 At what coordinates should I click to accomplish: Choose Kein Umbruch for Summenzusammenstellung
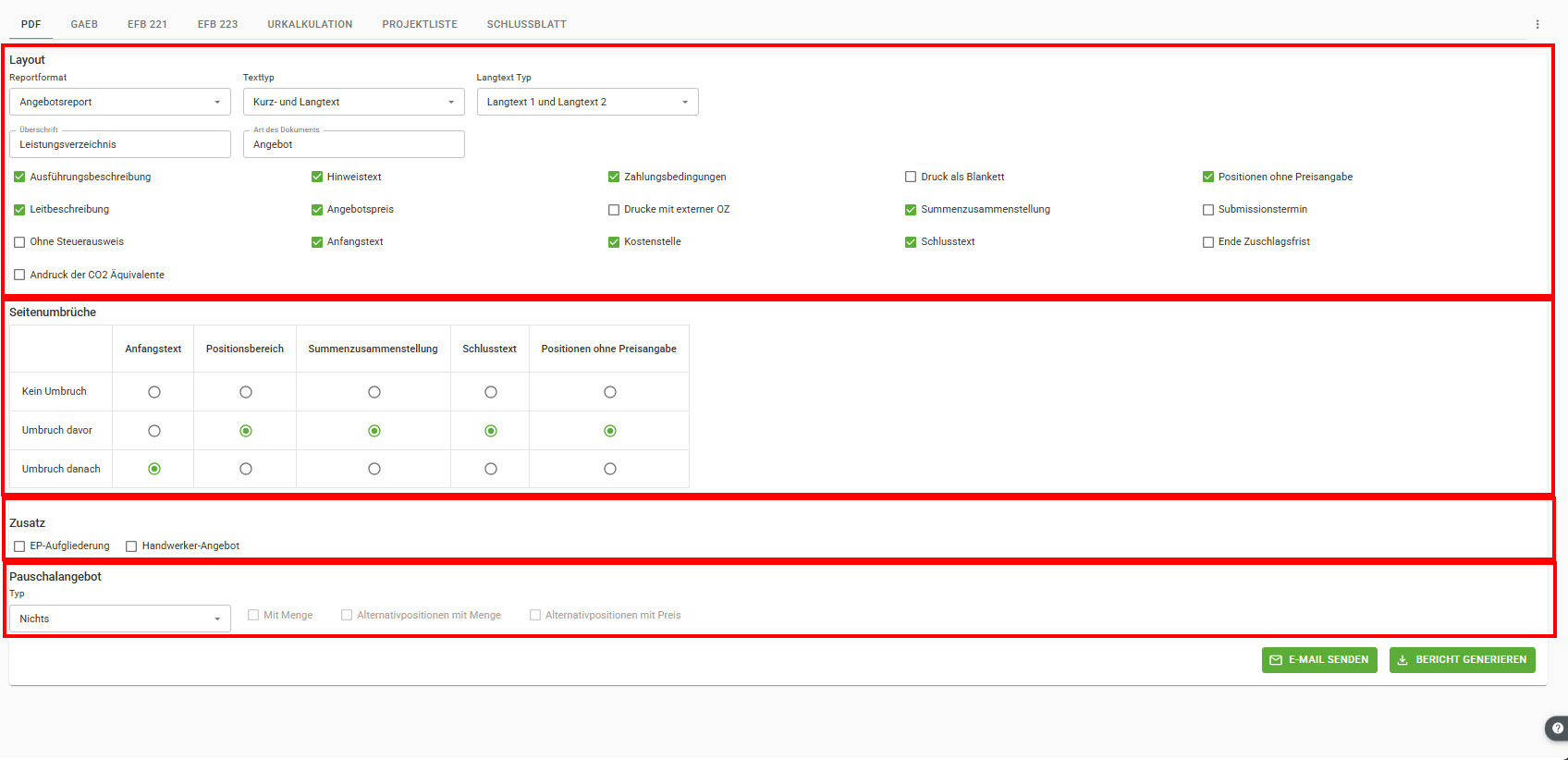pyautogui.click(x=374, y=392)
